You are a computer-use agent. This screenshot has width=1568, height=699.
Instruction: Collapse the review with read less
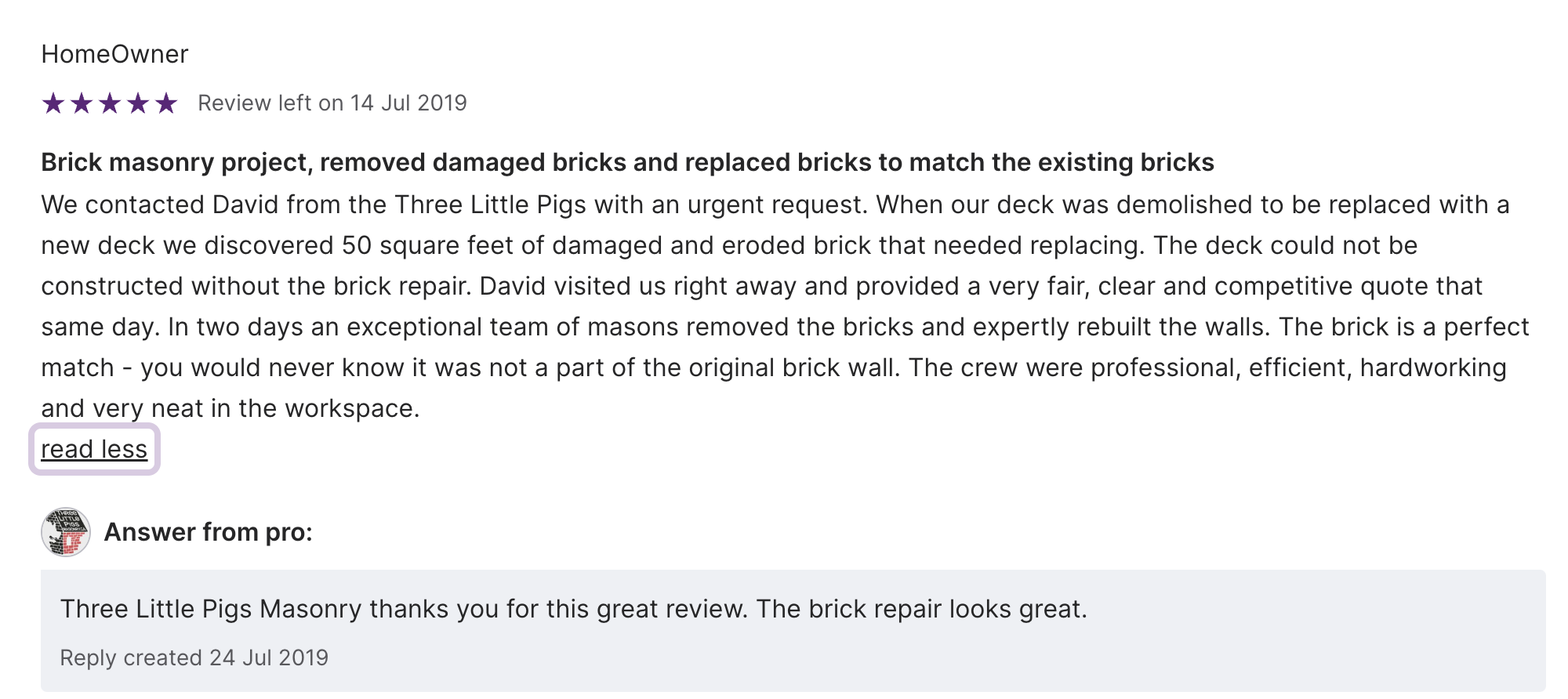point(94,449)
